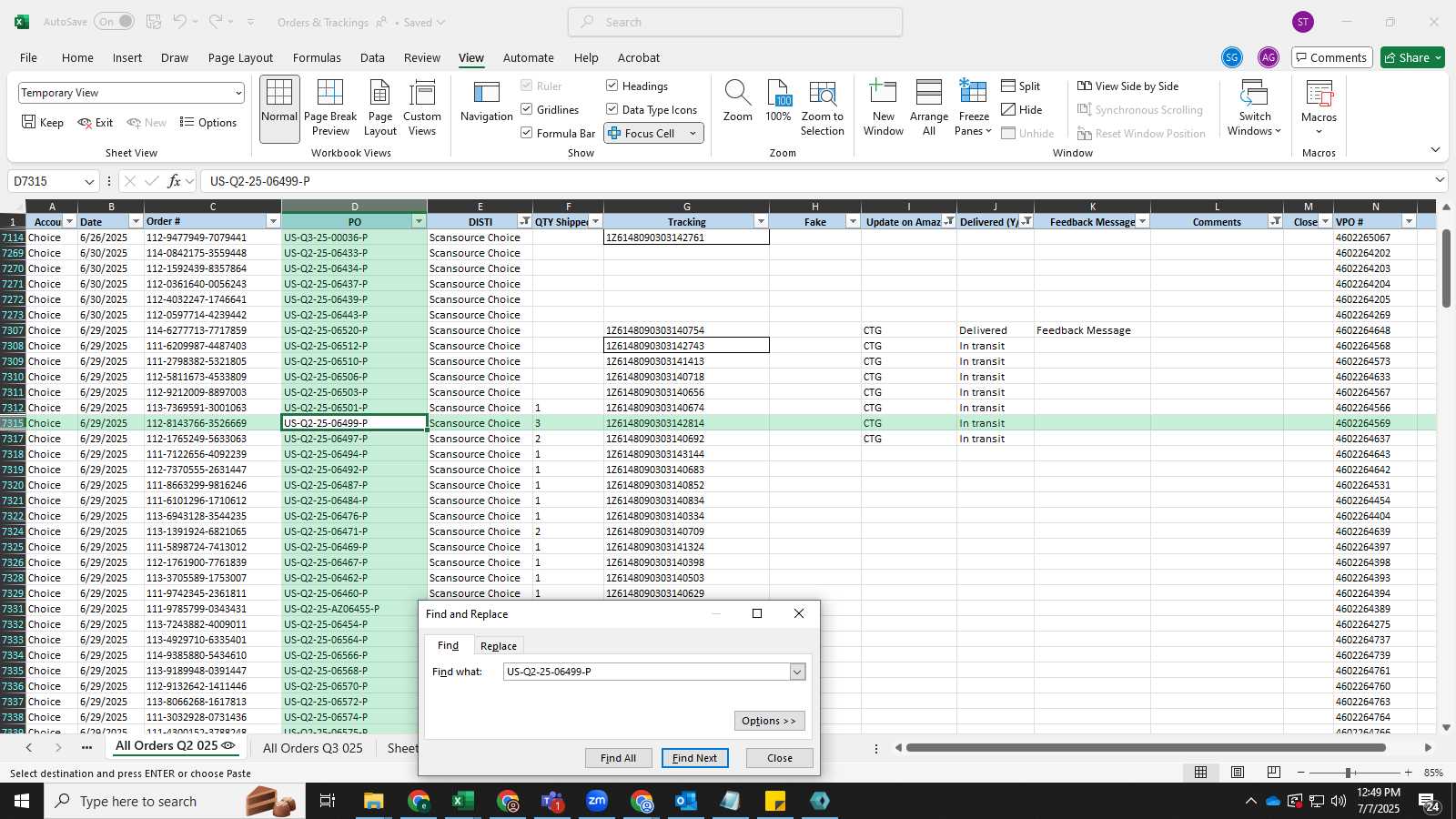Select tracking cell 1Z6148090303142743
The width and height of the screenshot is (1456, 819).
686,346
